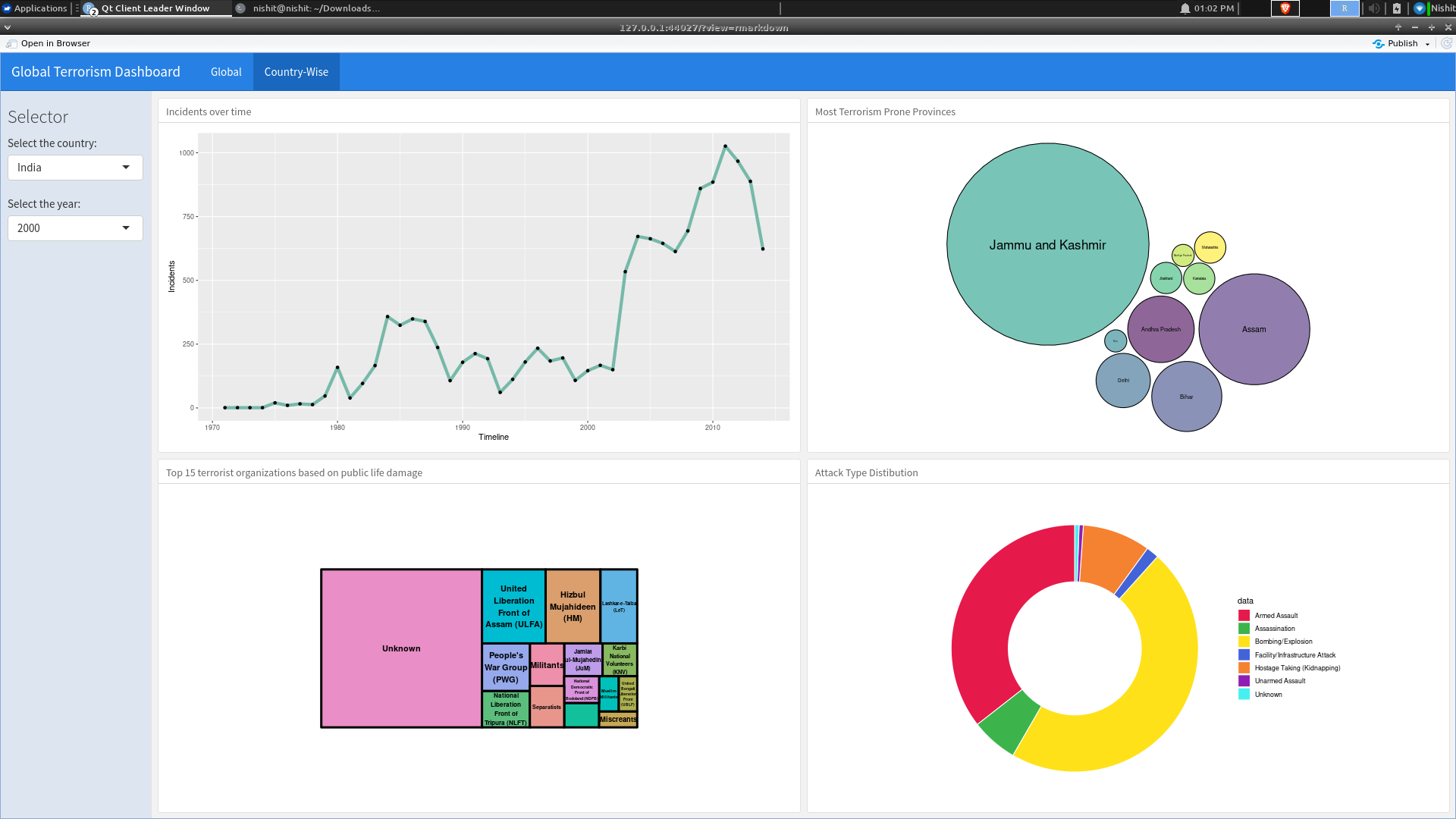Image resolution: width=1456 pixels, height=819 pixels.
Task: Click the Publish icon in toolbar
Action: pyautogui.click(x=1378, y=43)
